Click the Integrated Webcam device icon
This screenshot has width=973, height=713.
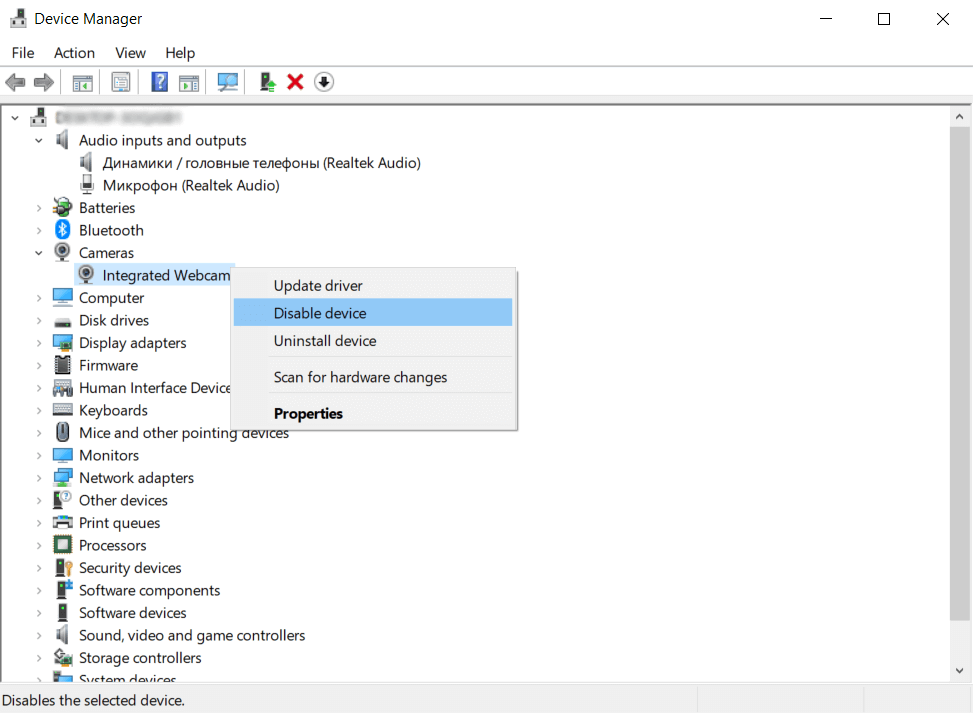[x=86, y=274]
